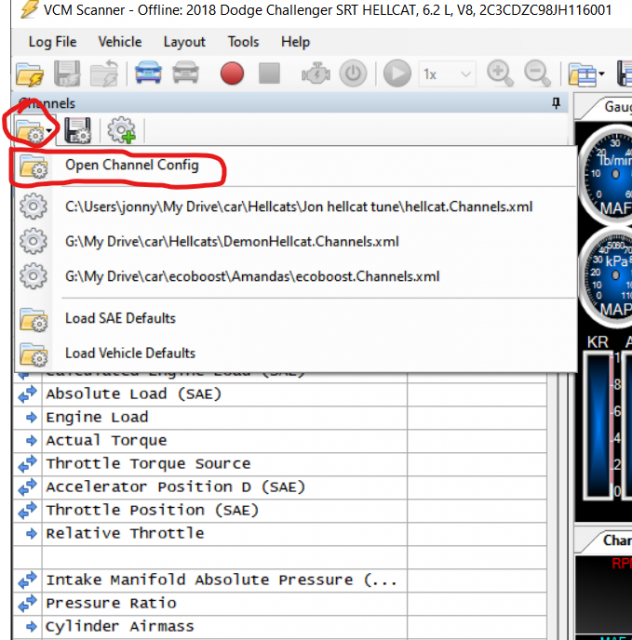Open the Vehicle menu

(x=119, y=42)
